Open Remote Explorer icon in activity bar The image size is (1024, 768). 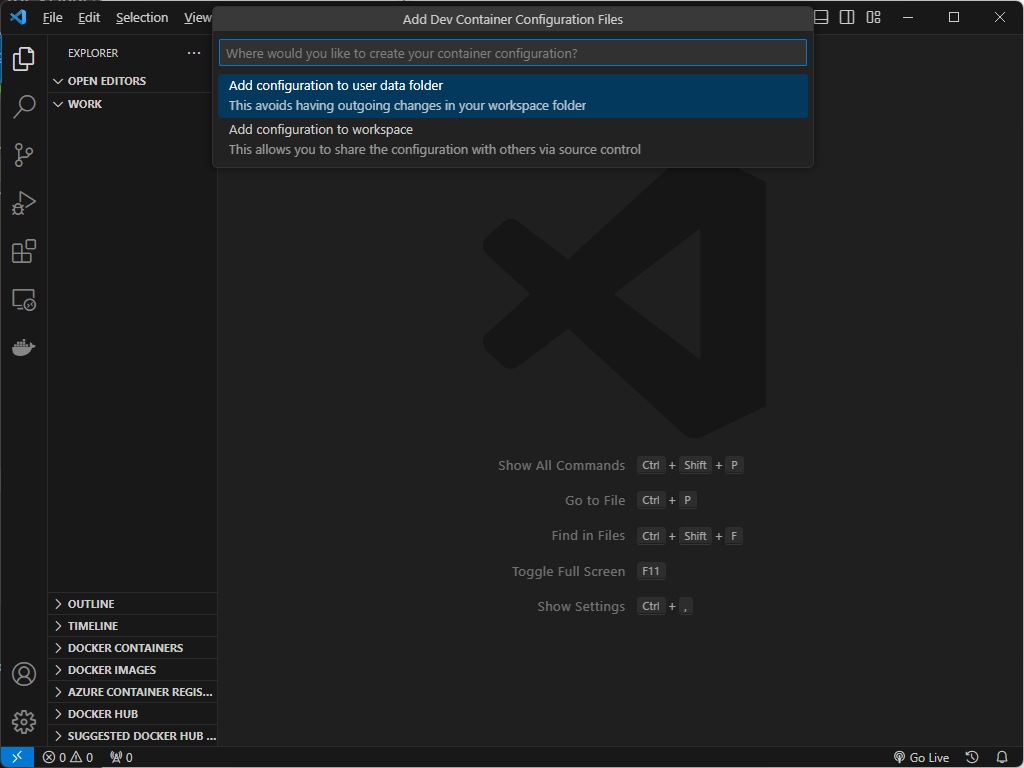24,300
